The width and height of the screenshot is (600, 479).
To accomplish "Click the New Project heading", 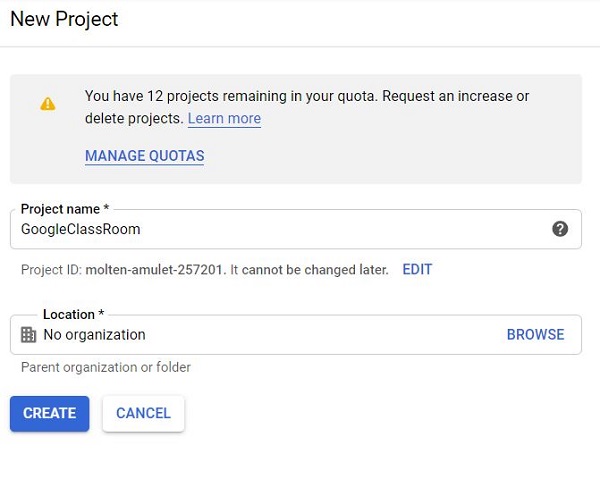I will coord(64,19).
